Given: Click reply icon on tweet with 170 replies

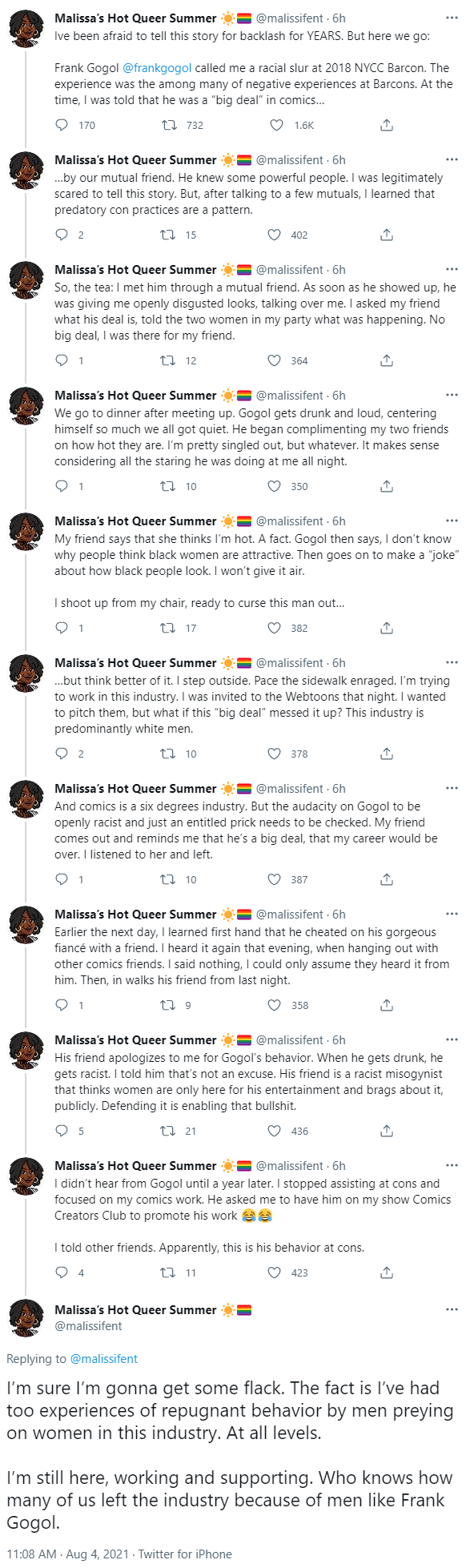Looking at the screenshot, I should click(62, 125).
